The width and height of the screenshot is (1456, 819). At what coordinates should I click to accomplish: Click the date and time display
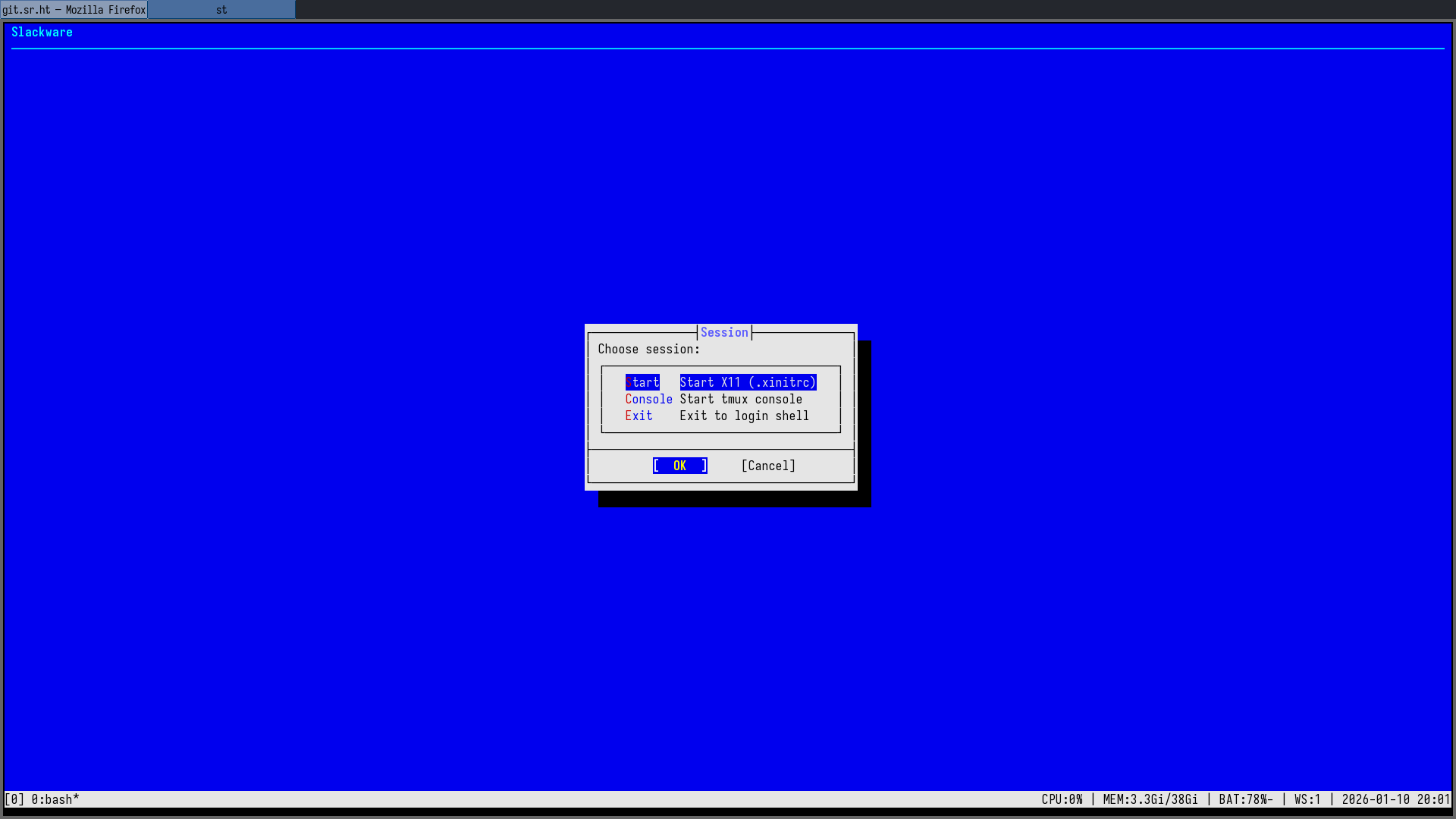pyautogui.click(x=1395, y=799)
